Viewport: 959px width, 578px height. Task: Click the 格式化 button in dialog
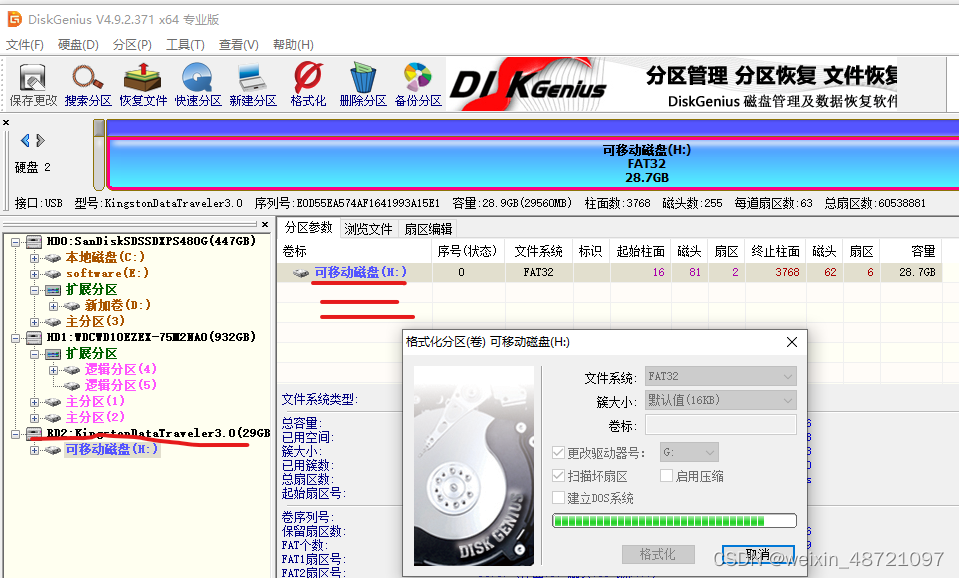click(x=658, y=554)
